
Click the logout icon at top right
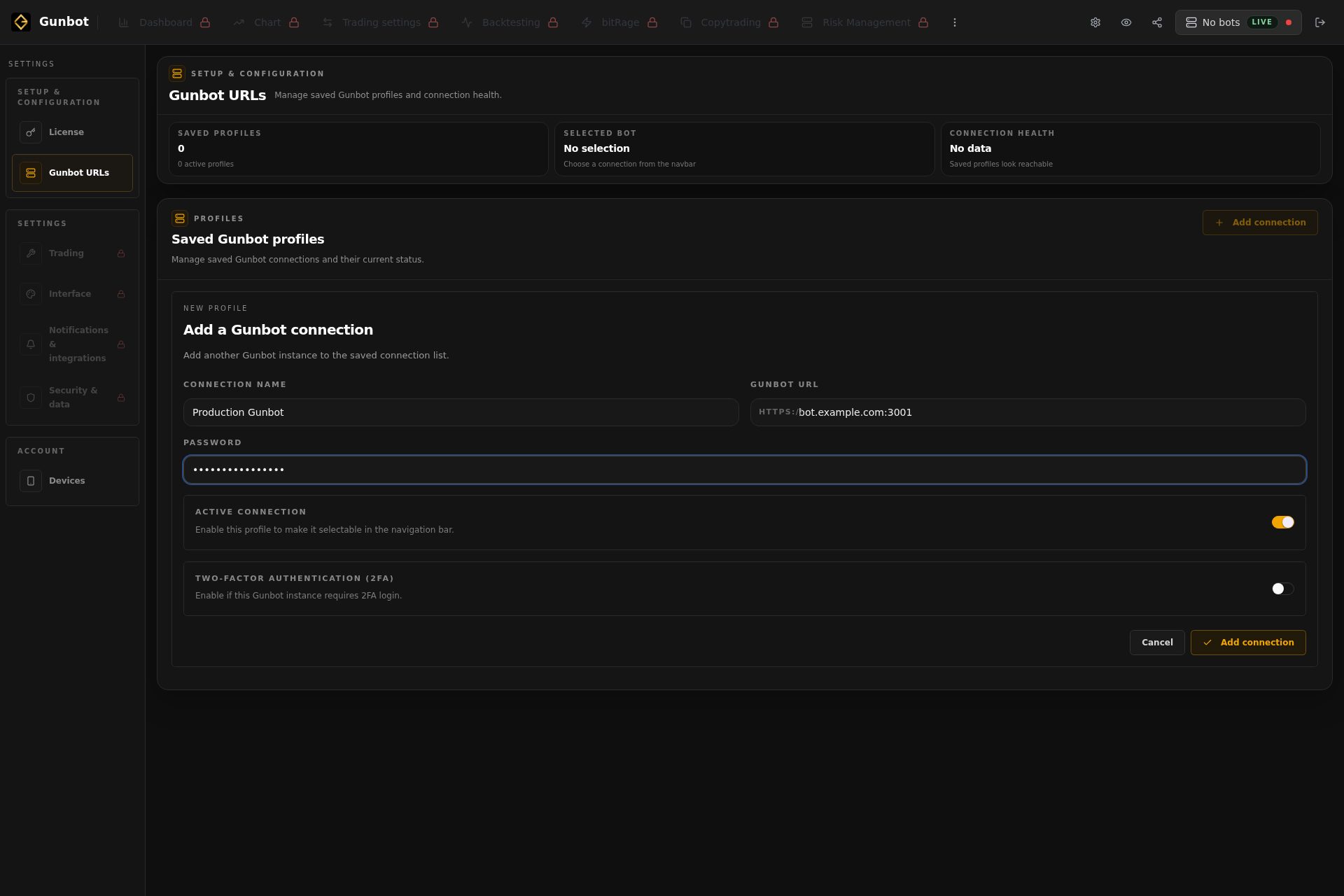point(1320,22)
